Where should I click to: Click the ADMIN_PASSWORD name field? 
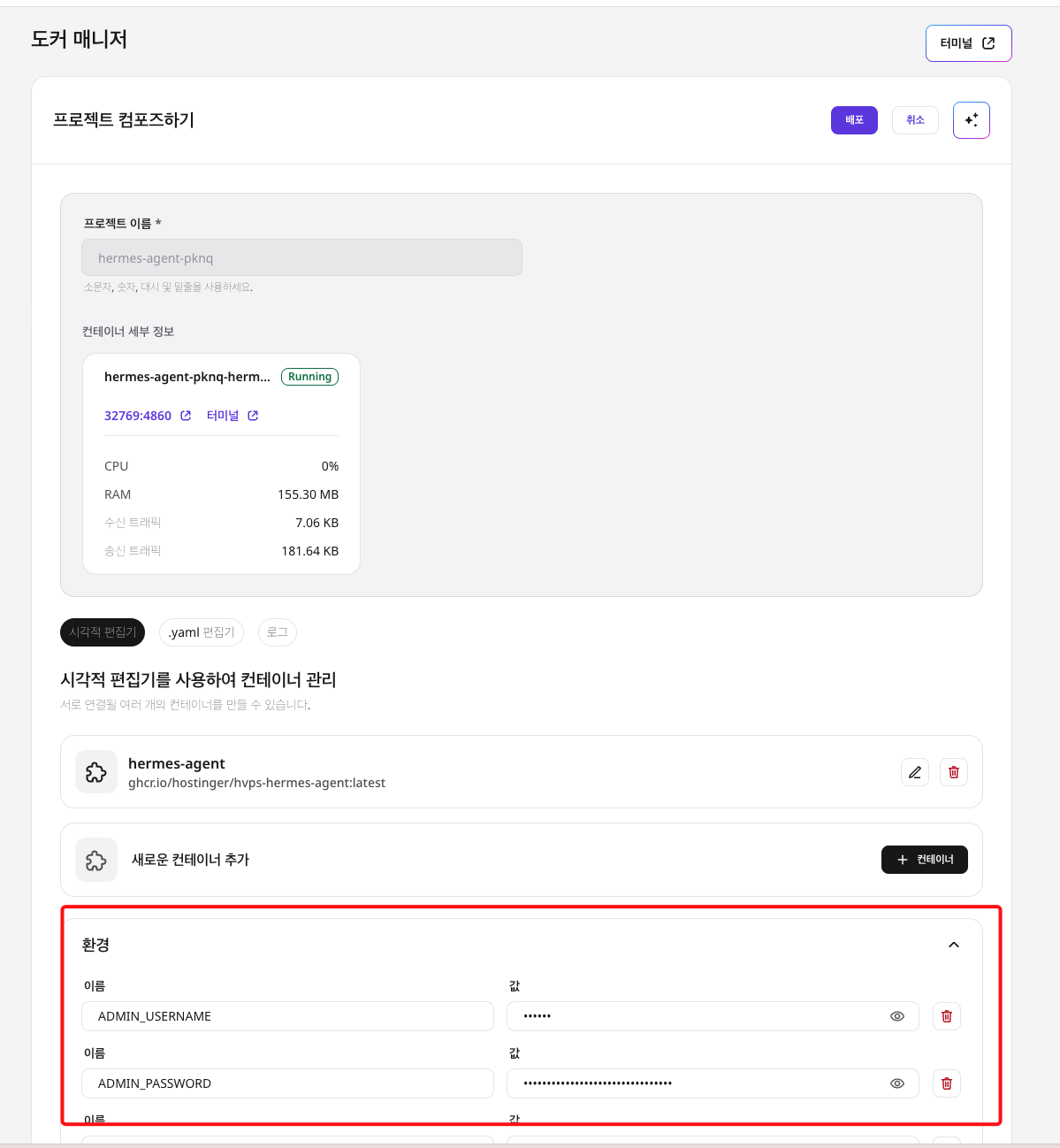pos(287,1083)
